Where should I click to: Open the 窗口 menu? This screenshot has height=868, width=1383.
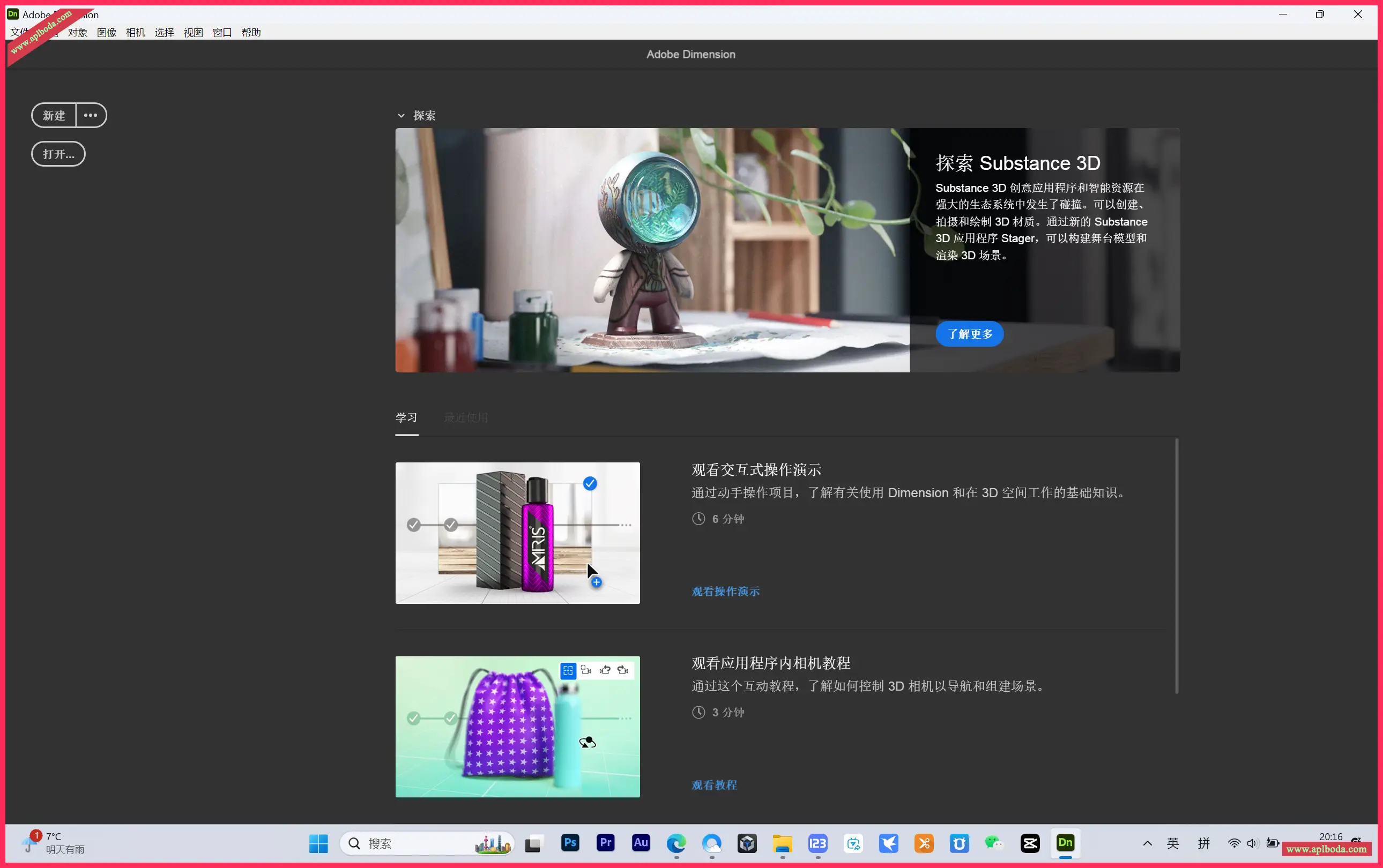click(x=222, y=33)
